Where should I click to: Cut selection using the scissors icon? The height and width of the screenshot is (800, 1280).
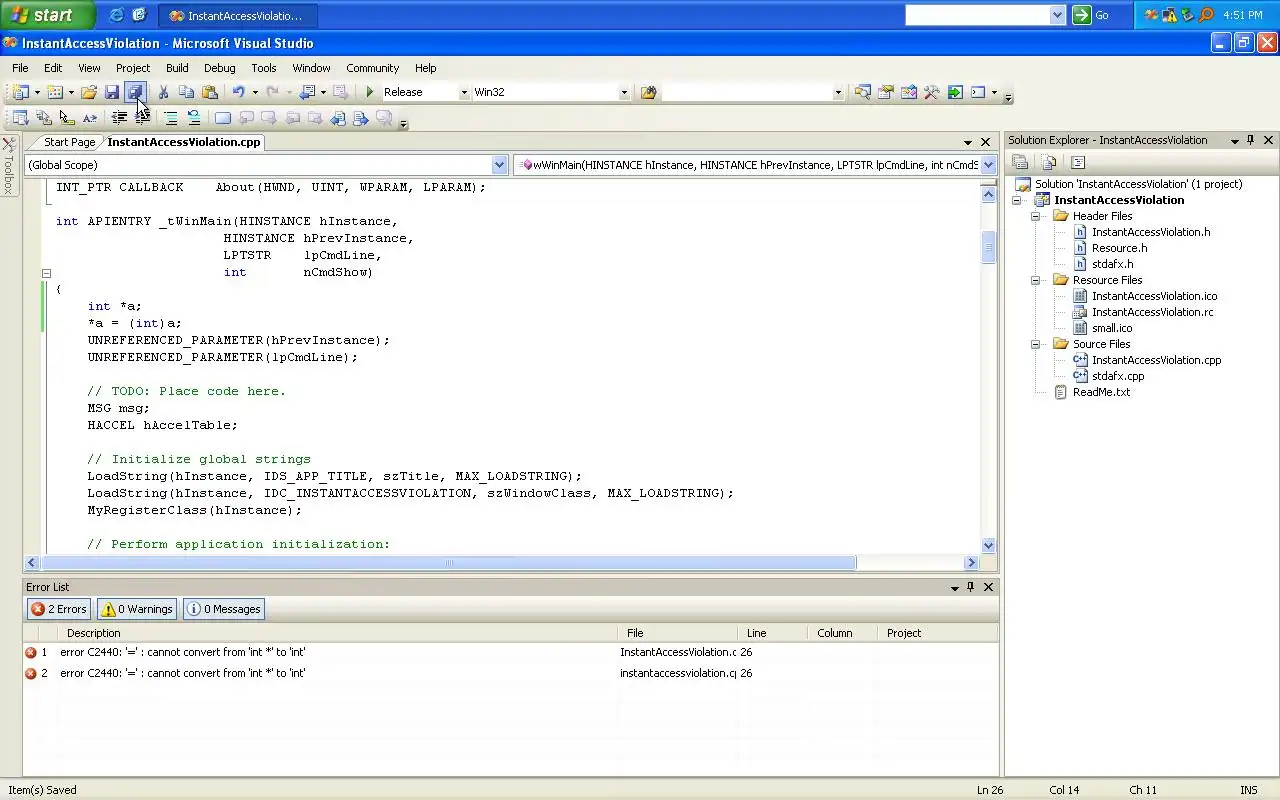163,92
